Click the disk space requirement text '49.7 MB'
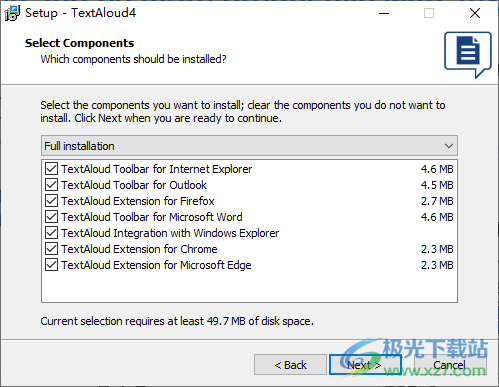Viewport: 499px width, 387px height. tap(226, 321)
